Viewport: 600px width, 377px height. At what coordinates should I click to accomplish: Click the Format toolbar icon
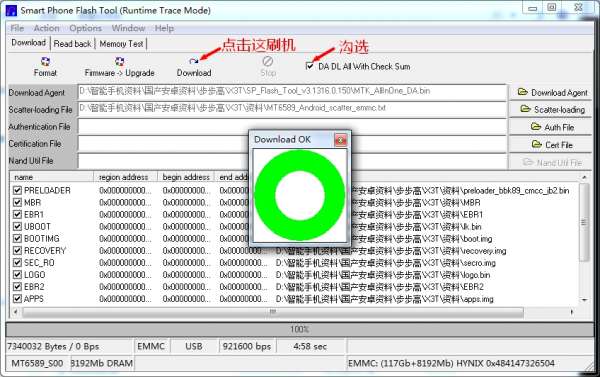click(x=45, y=62)
